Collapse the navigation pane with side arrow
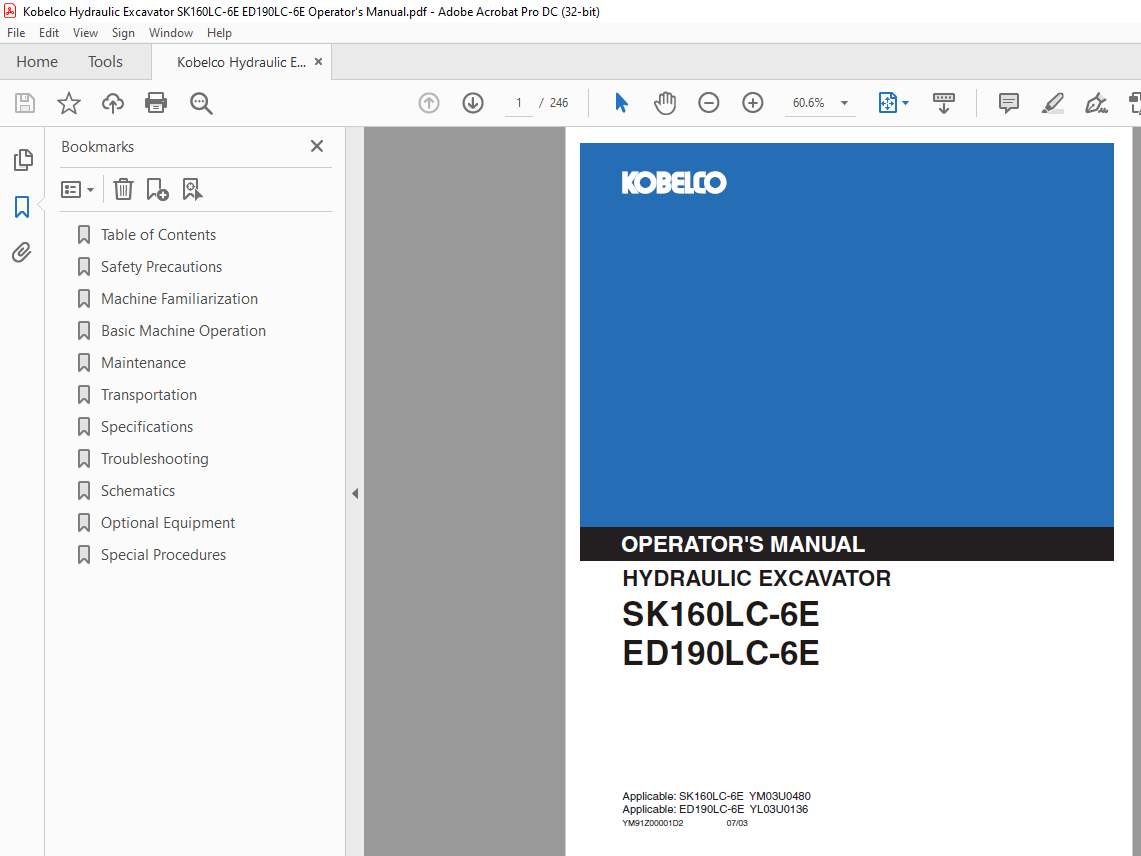 point(354,493)
